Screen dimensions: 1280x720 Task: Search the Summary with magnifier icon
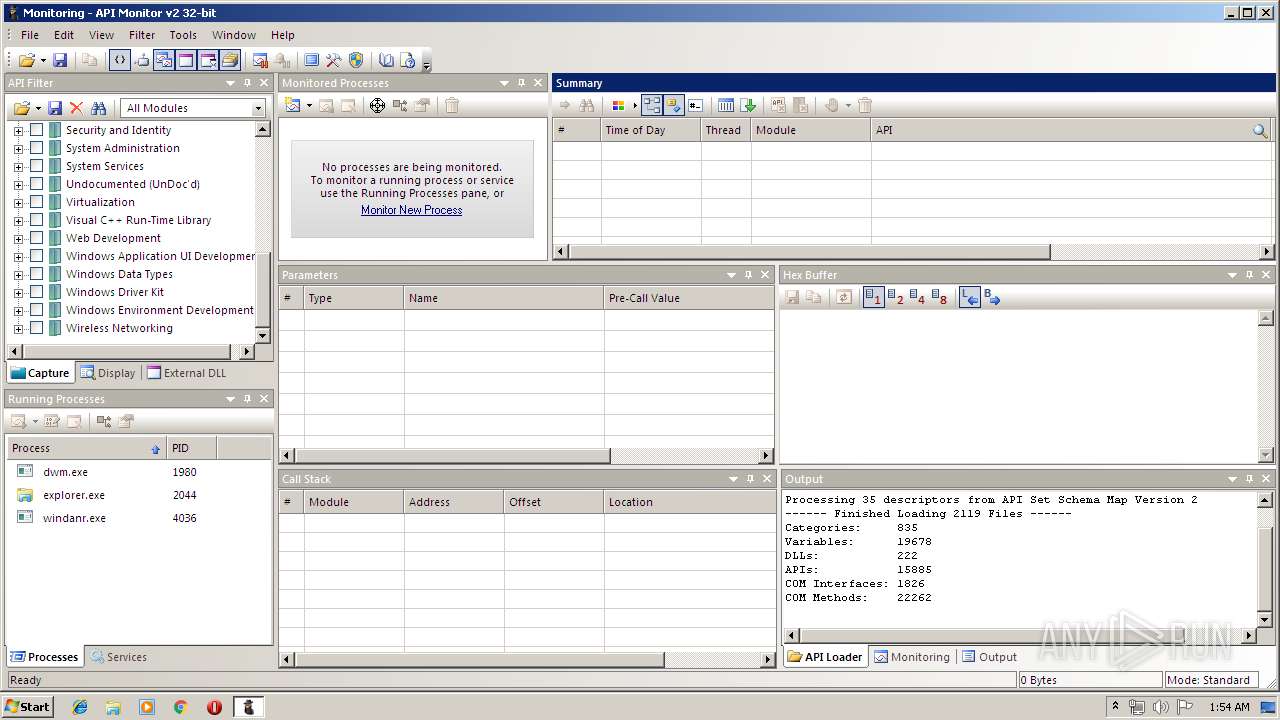click(1260, 130)
